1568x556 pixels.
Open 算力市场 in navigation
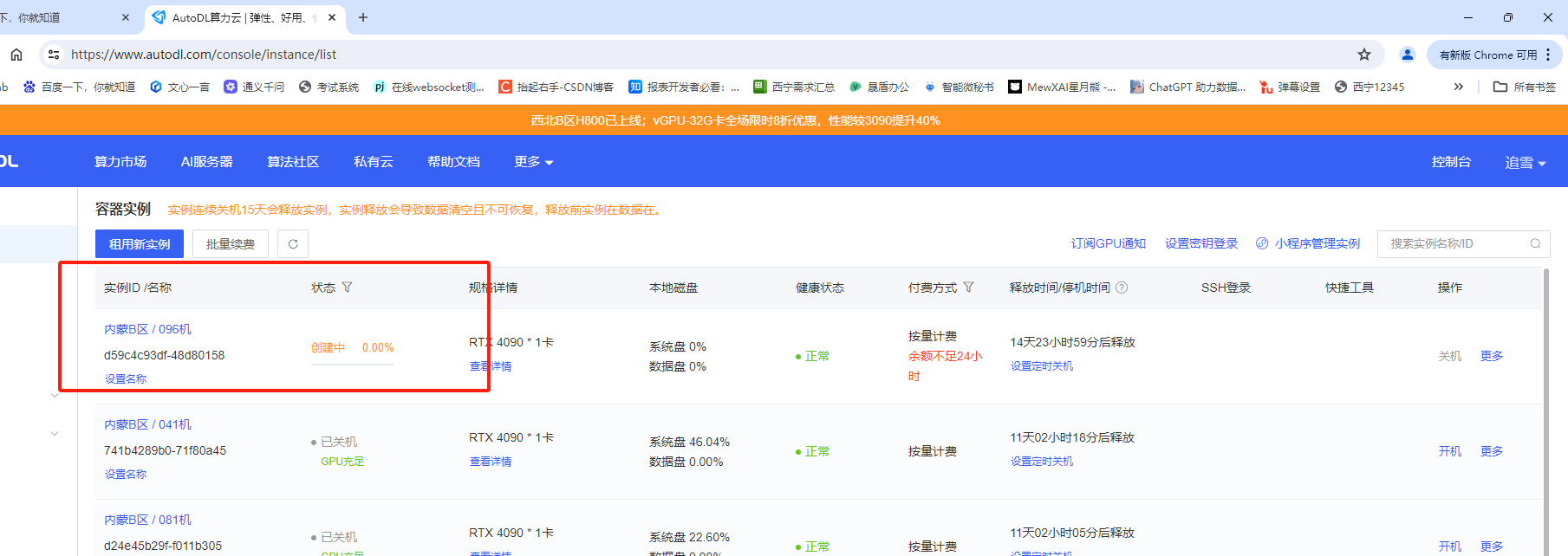point(120,162)
